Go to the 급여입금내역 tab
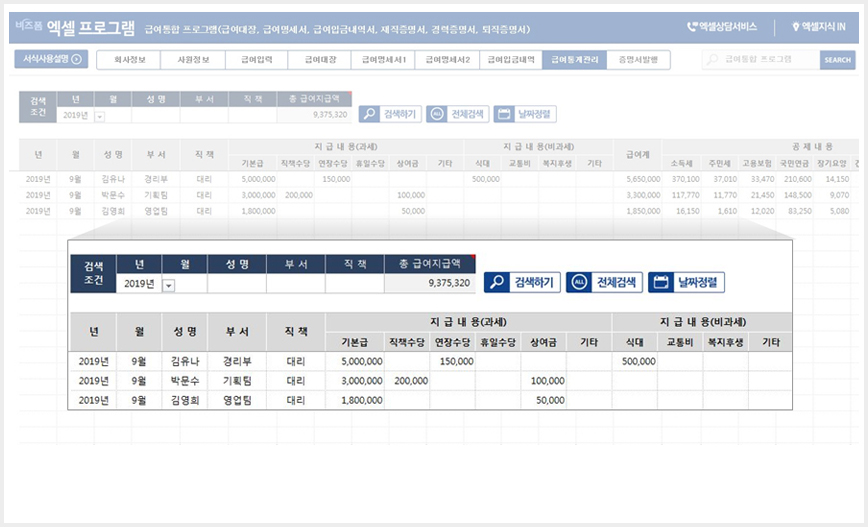The width and height of the screenshot is (868, 527). point(511,60)
